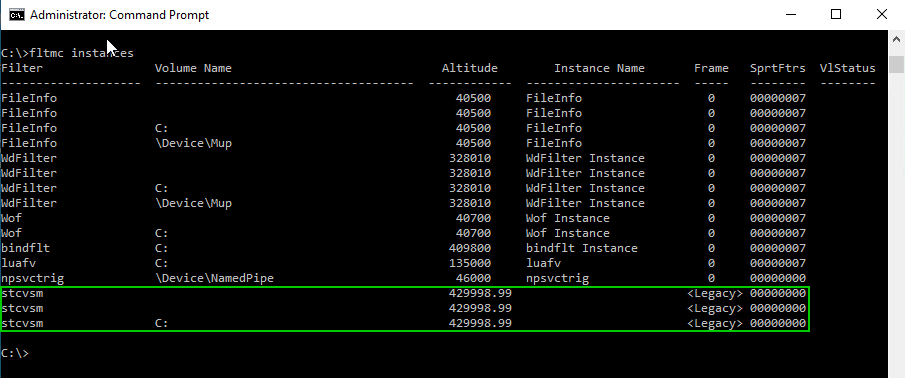Click the npsvctrig instance name
The width and height of the screenshot is (905, 378).
pyautogui.click(x=558, y=278)
